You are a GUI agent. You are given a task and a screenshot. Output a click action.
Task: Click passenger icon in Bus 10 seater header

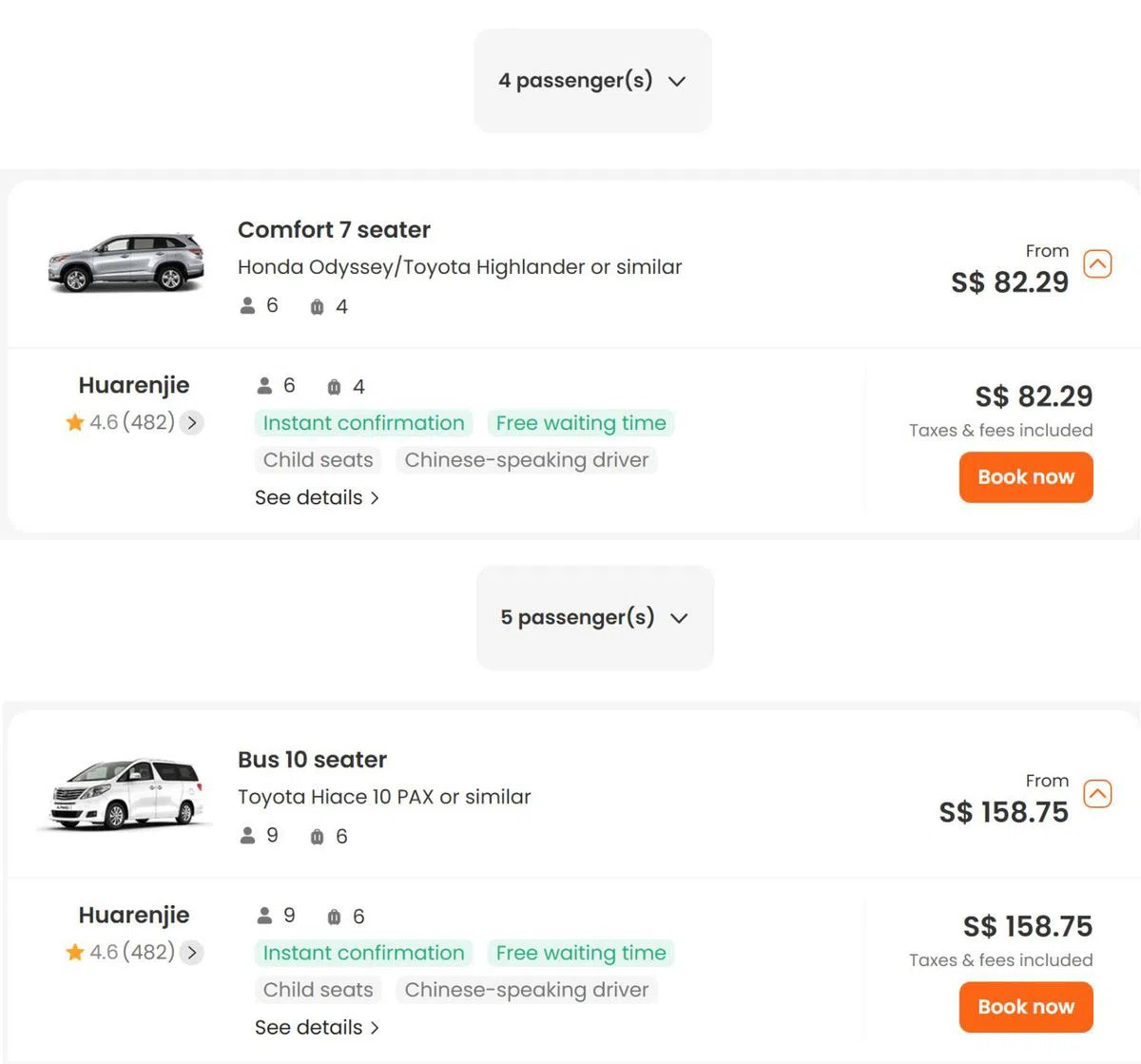pos(248,836)
